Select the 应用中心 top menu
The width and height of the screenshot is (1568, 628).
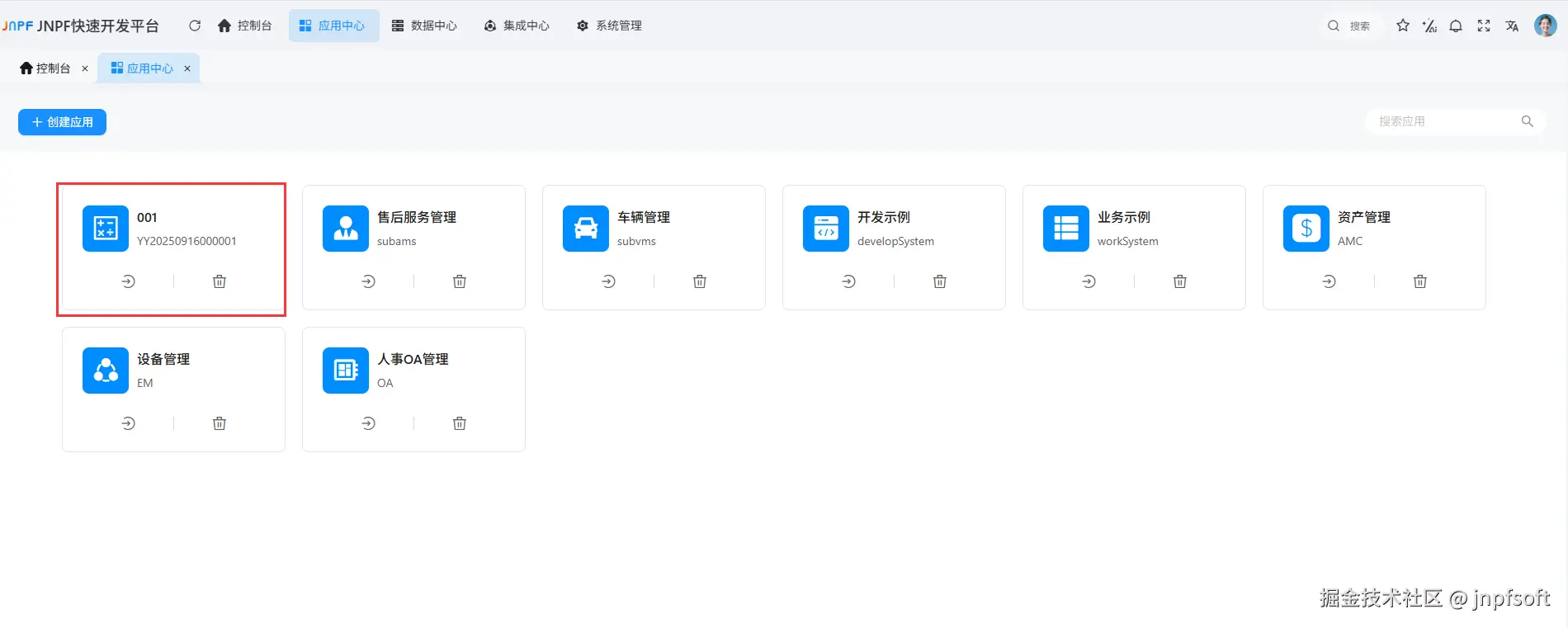point(333,26)
